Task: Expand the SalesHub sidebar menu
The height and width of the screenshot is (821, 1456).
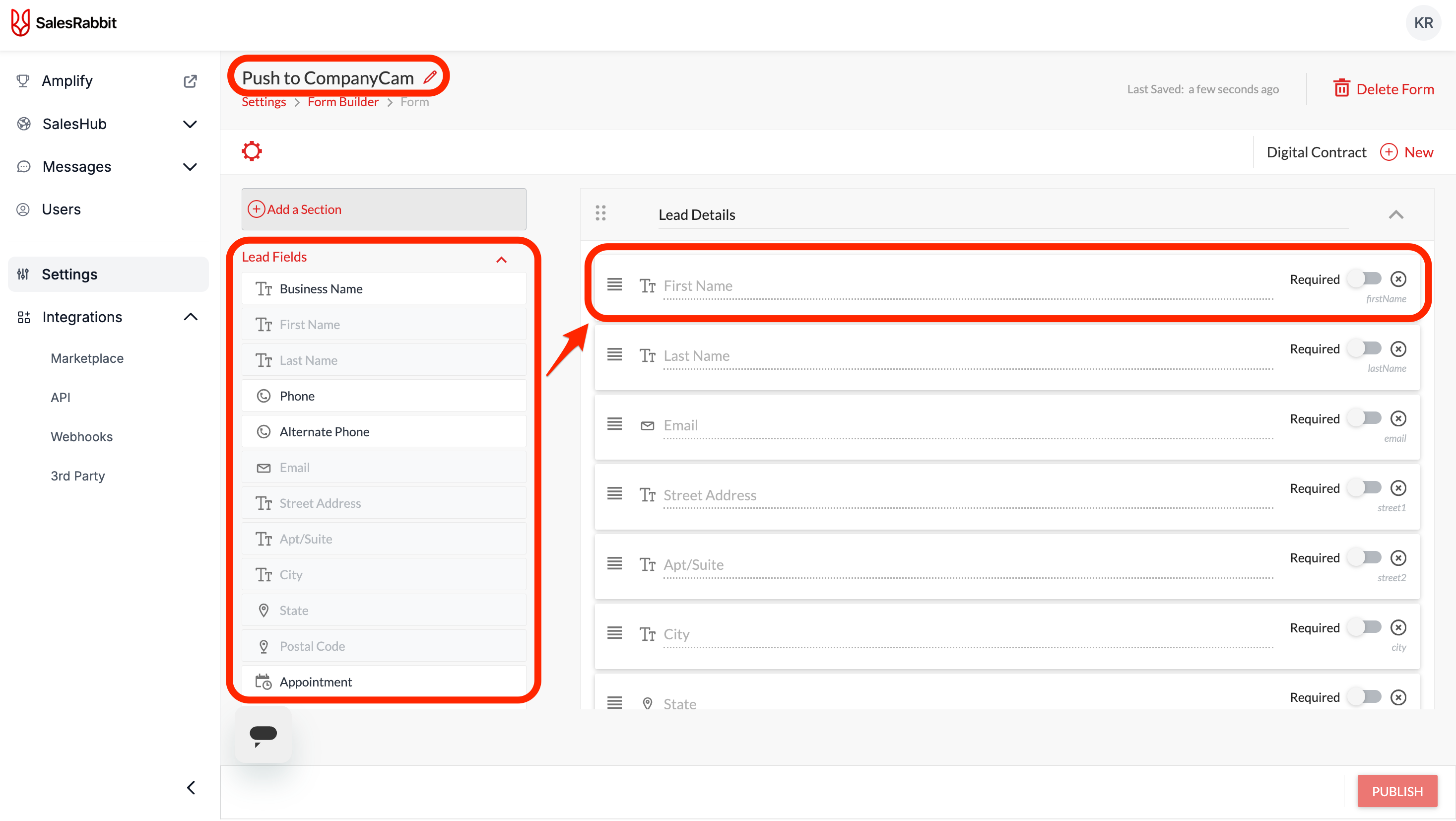Action: coord(191,124)
